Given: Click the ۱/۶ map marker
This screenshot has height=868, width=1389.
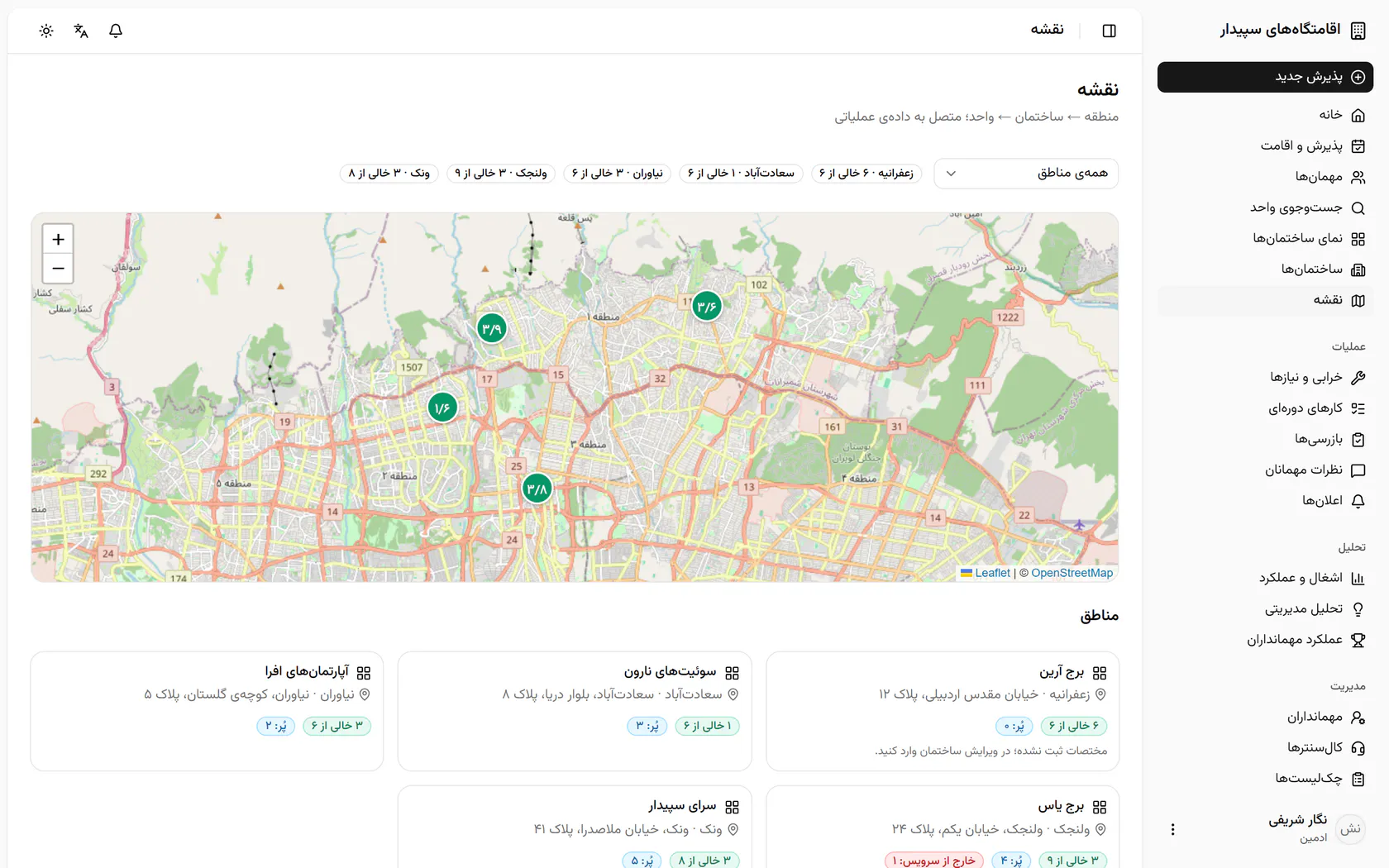Looking at the screenshot, I should [x=442, y=408].
